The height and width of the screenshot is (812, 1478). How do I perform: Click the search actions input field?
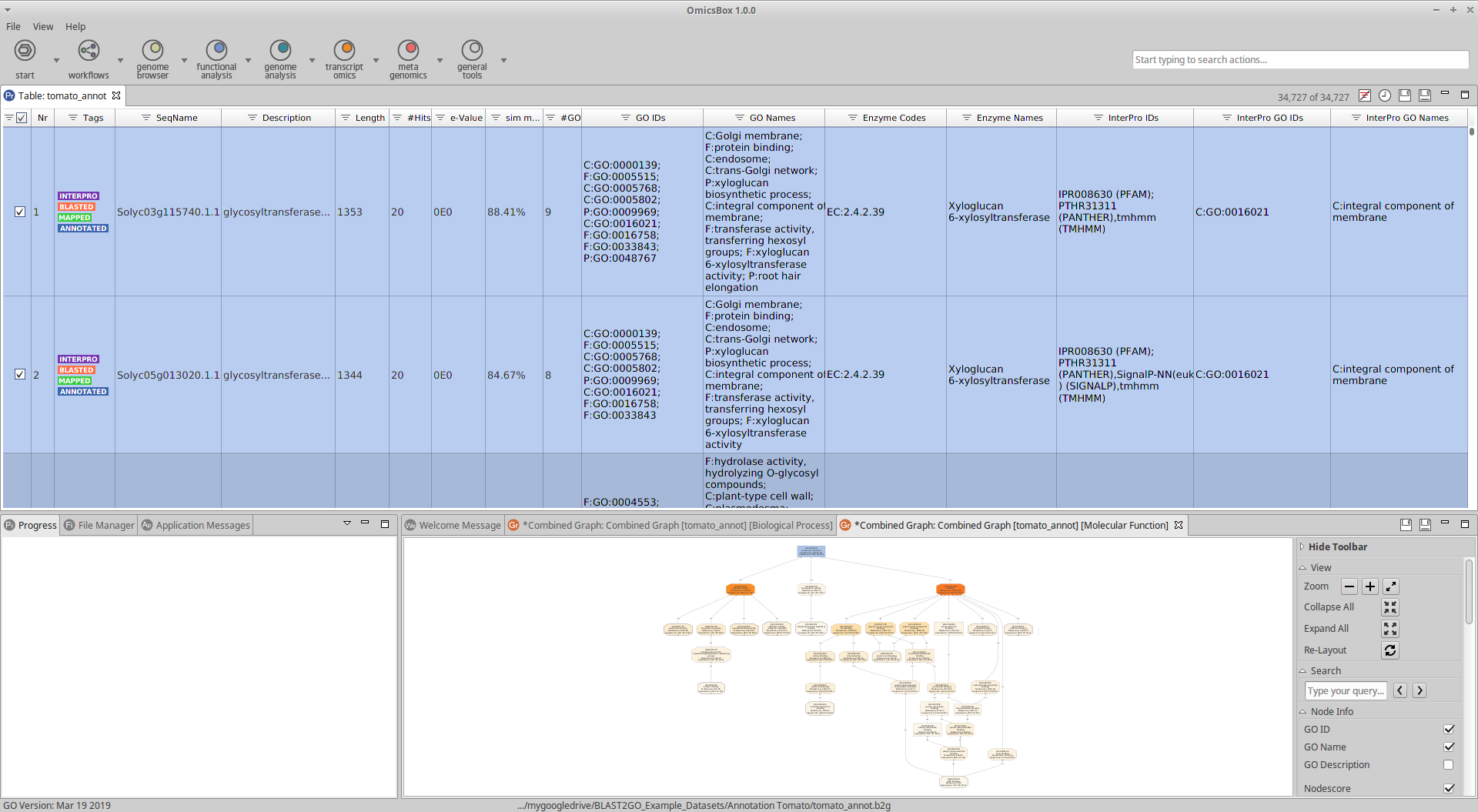coord(1299,60)
